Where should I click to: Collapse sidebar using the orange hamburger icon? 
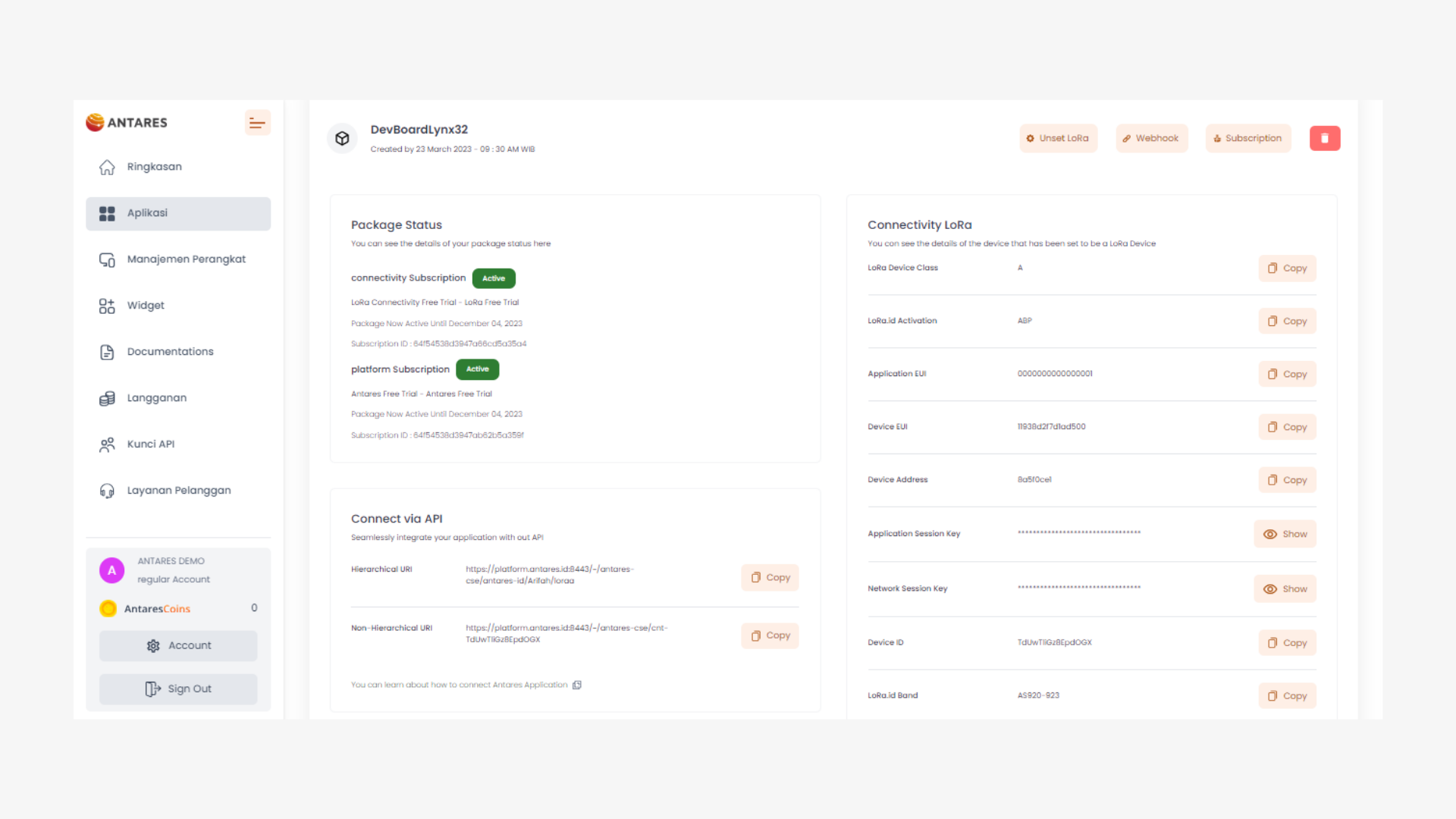(x=257, y=123)
